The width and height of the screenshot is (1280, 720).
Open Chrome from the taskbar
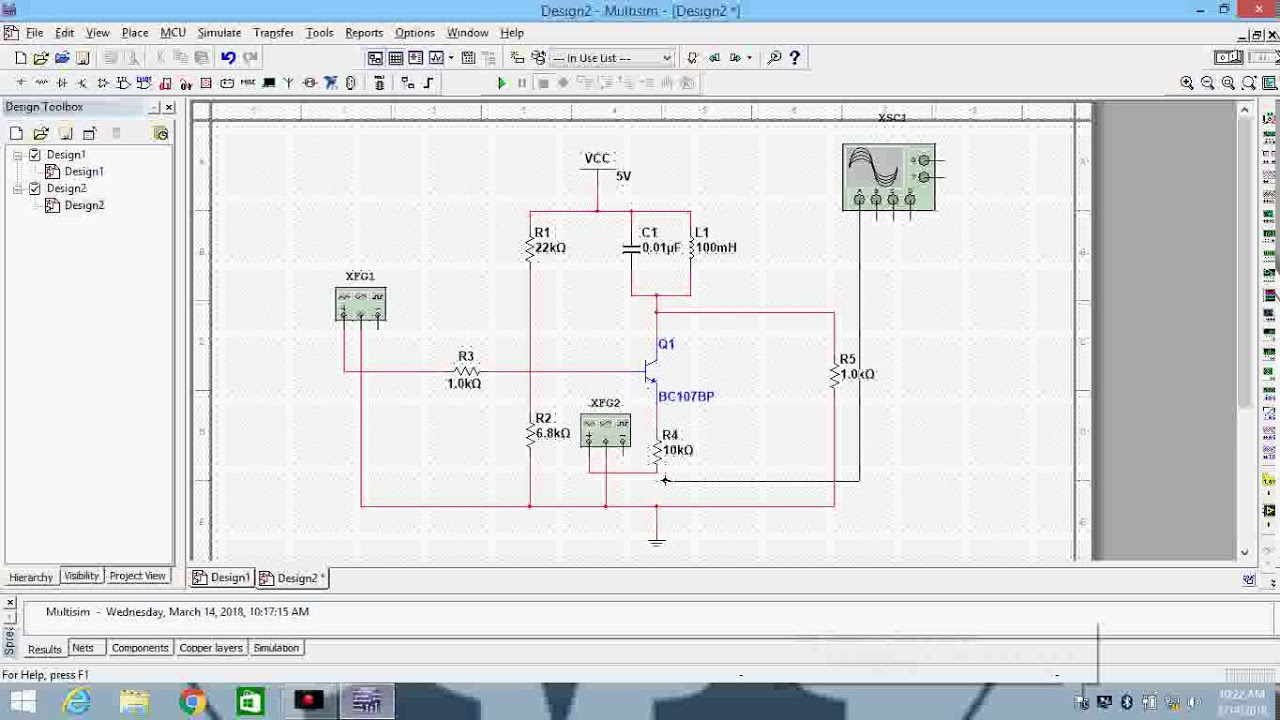click(192, 701)
